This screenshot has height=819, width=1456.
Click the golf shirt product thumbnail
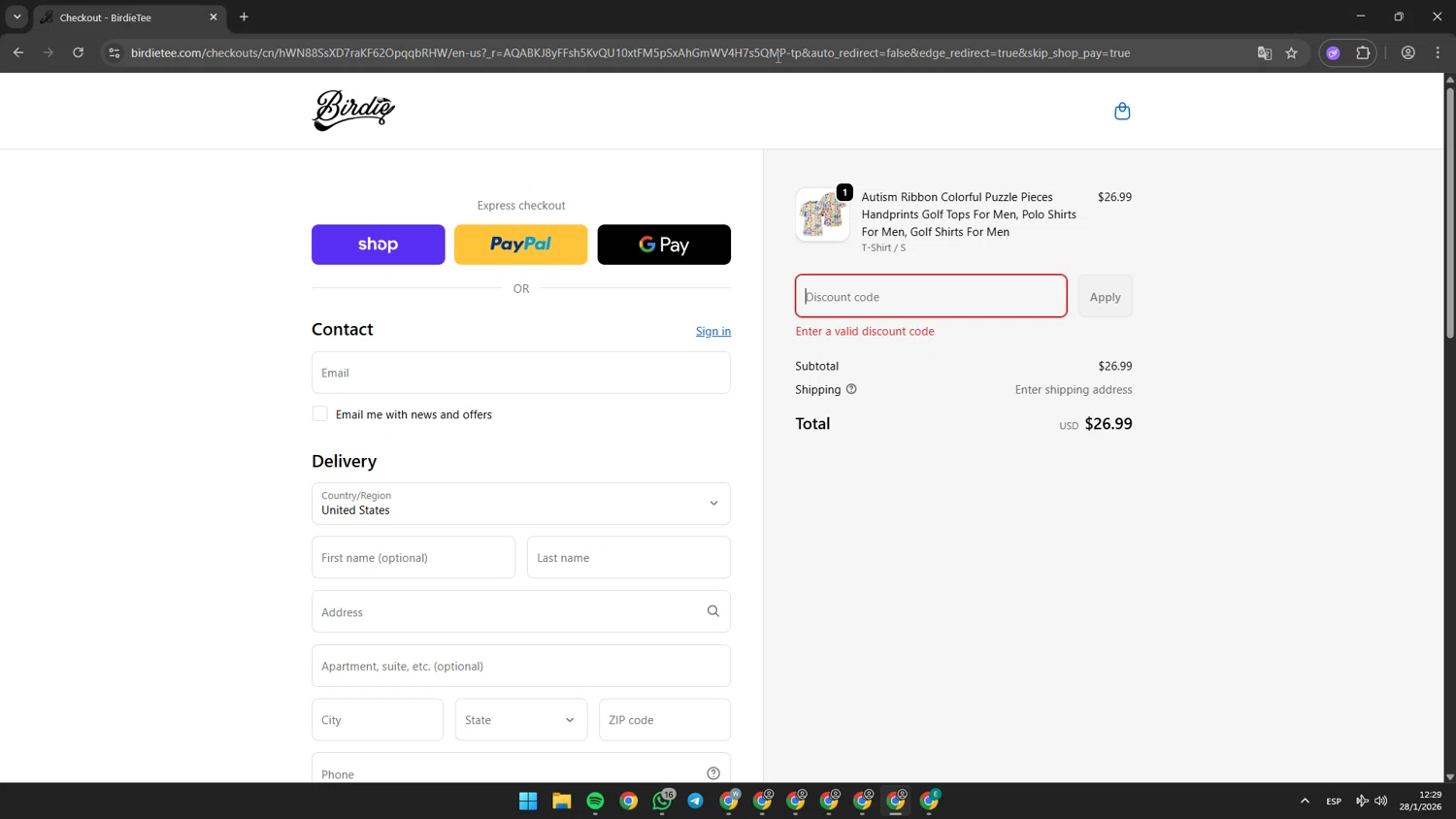[x=822, y=214]
